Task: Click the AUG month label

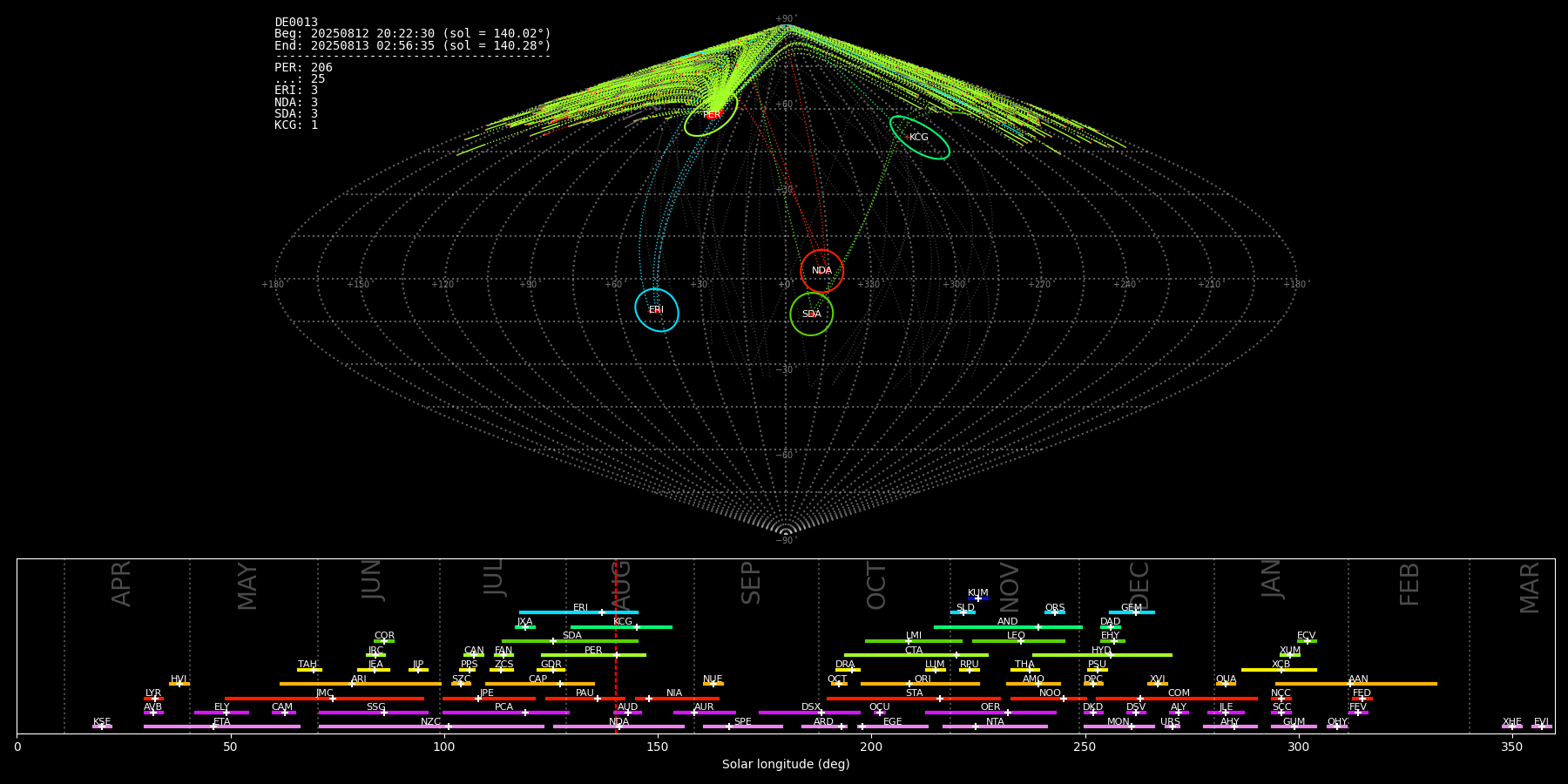Action: 621,585
